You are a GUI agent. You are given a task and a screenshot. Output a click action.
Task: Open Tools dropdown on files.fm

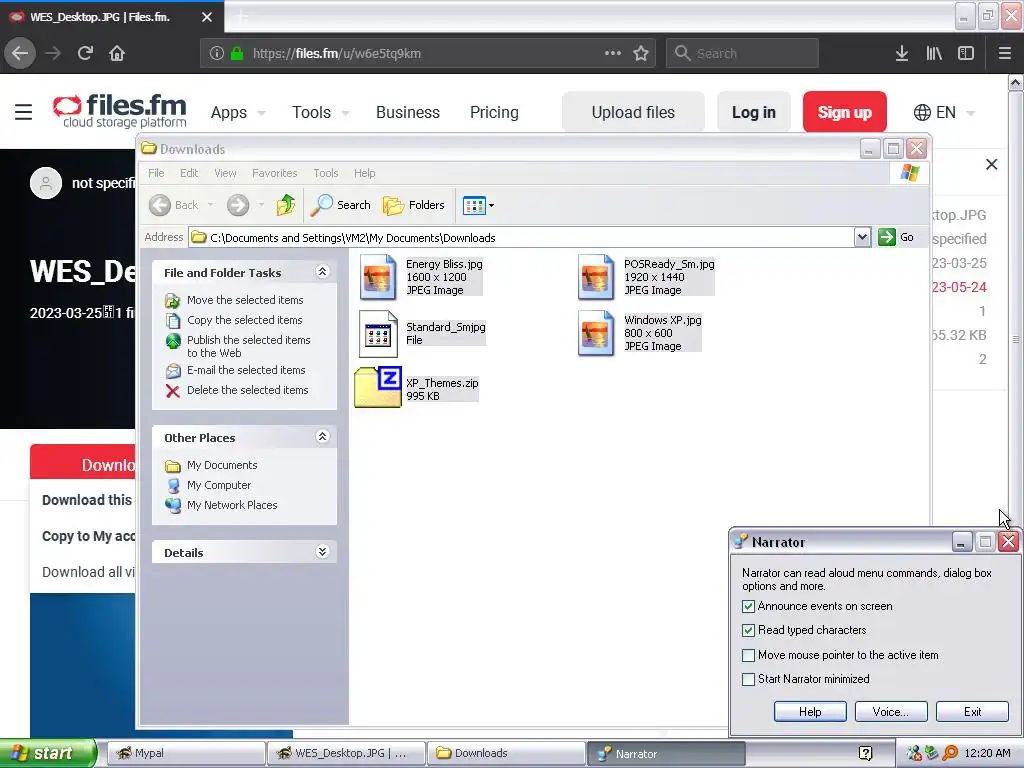[x=321, y=112]
